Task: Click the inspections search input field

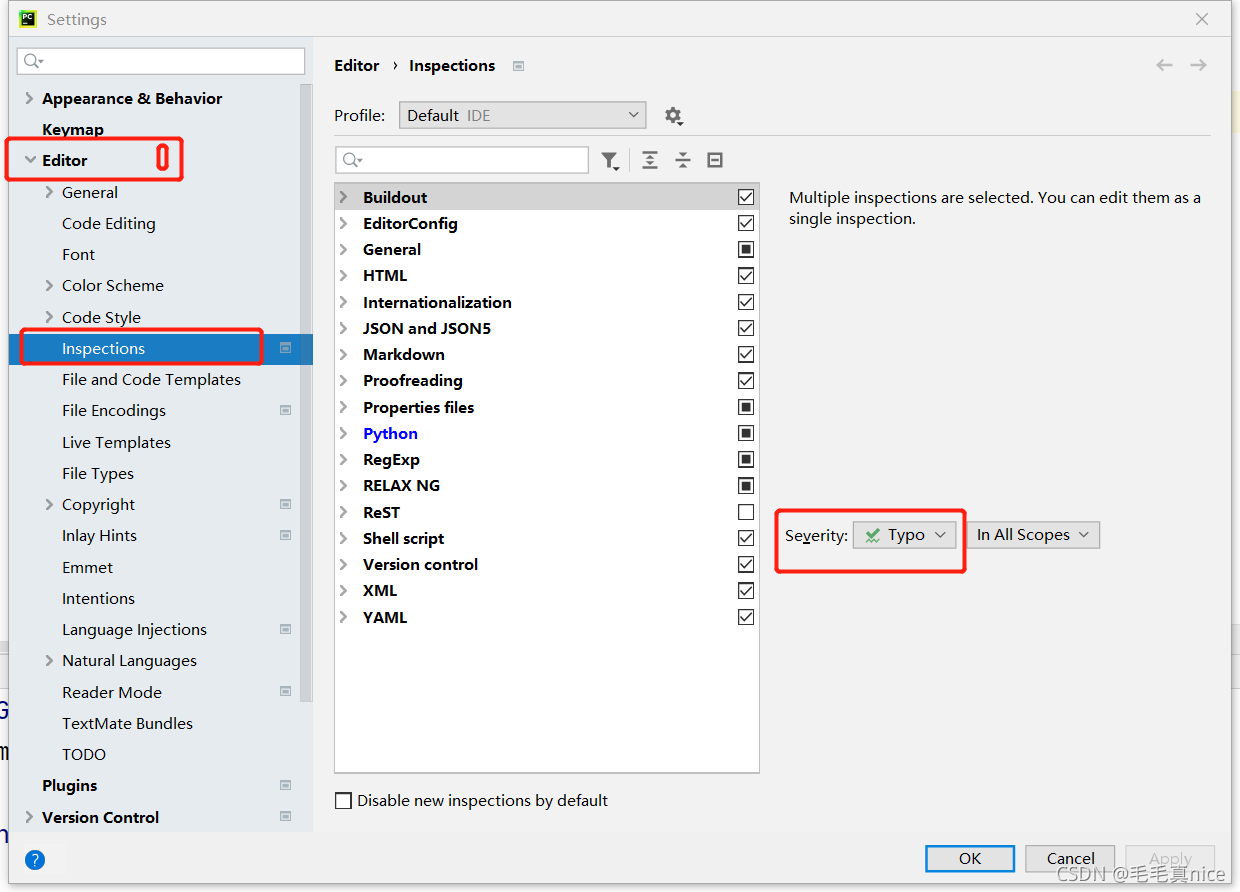Action: pos(462,160)
